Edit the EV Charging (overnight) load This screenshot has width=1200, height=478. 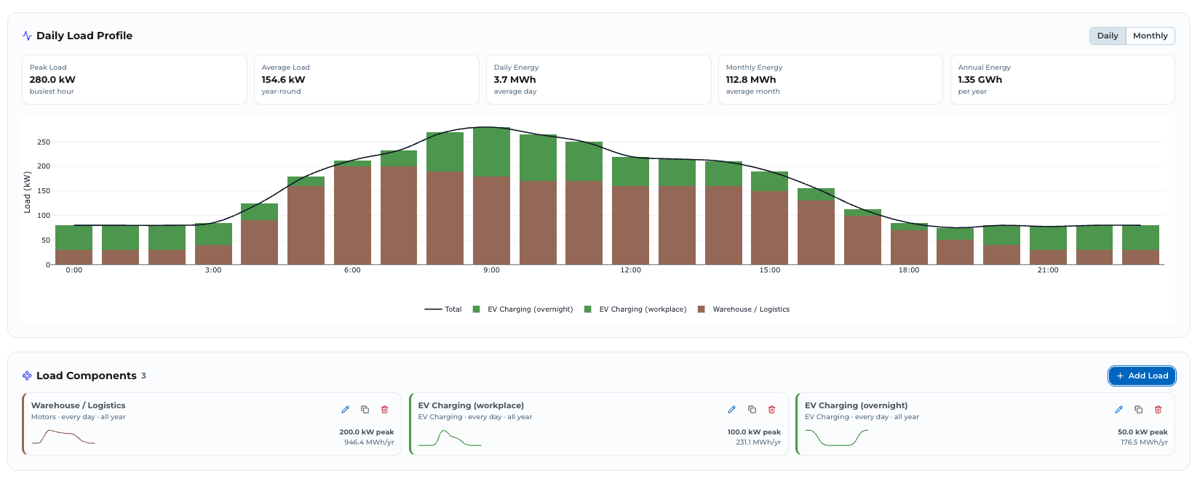1119,409
